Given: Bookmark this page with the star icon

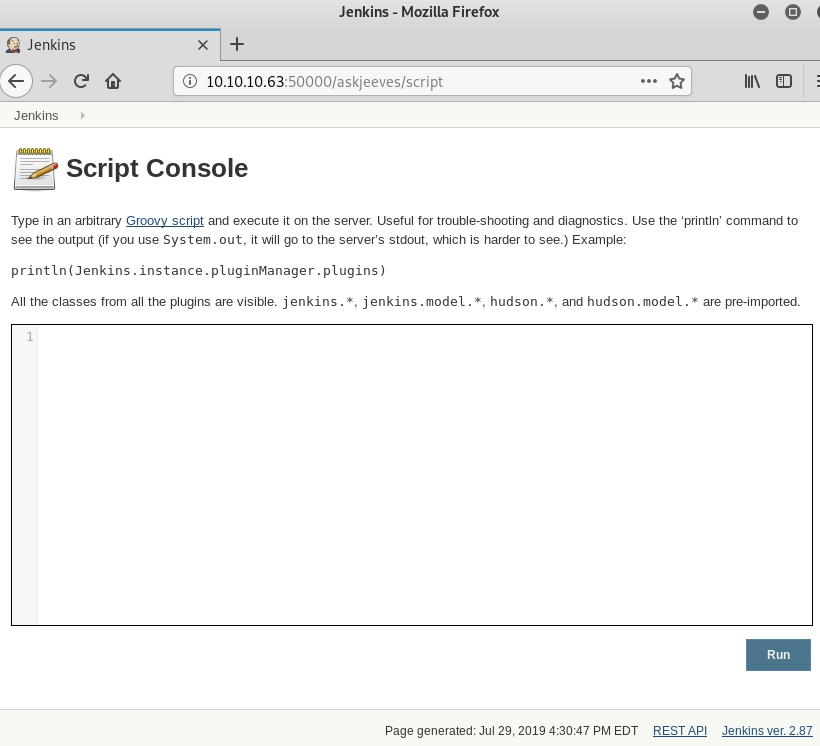Looking at the screenshot, I should [677, 81].
